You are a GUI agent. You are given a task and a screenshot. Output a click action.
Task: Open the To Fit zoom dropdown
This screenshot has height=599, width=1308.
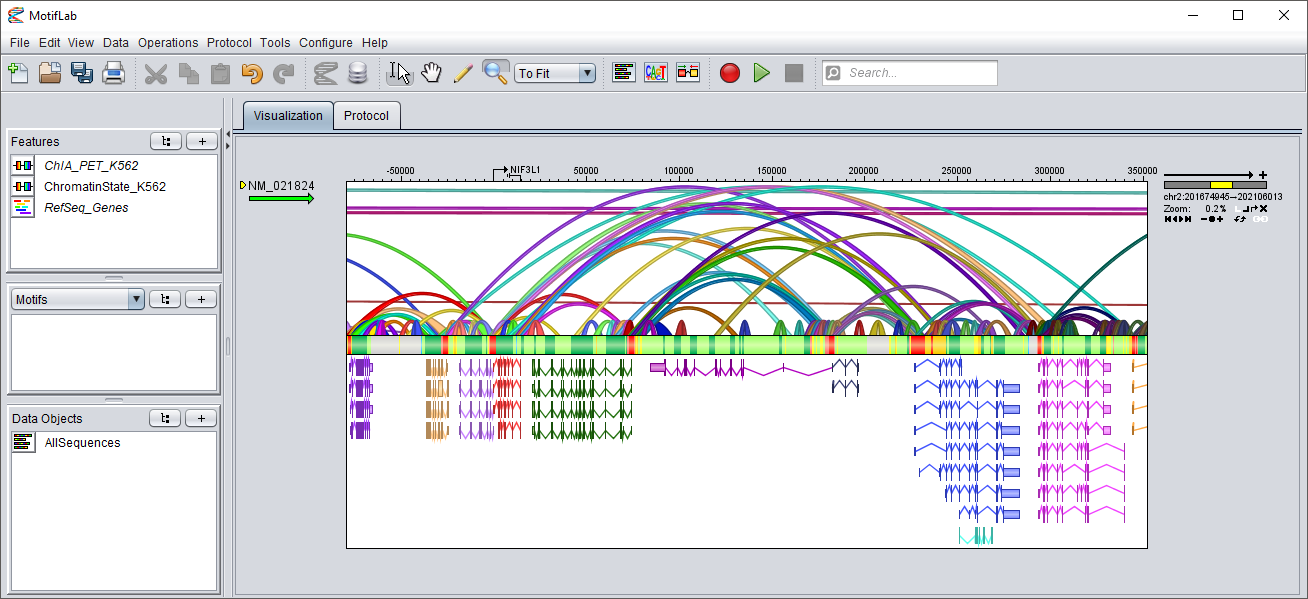pos(587,74)
